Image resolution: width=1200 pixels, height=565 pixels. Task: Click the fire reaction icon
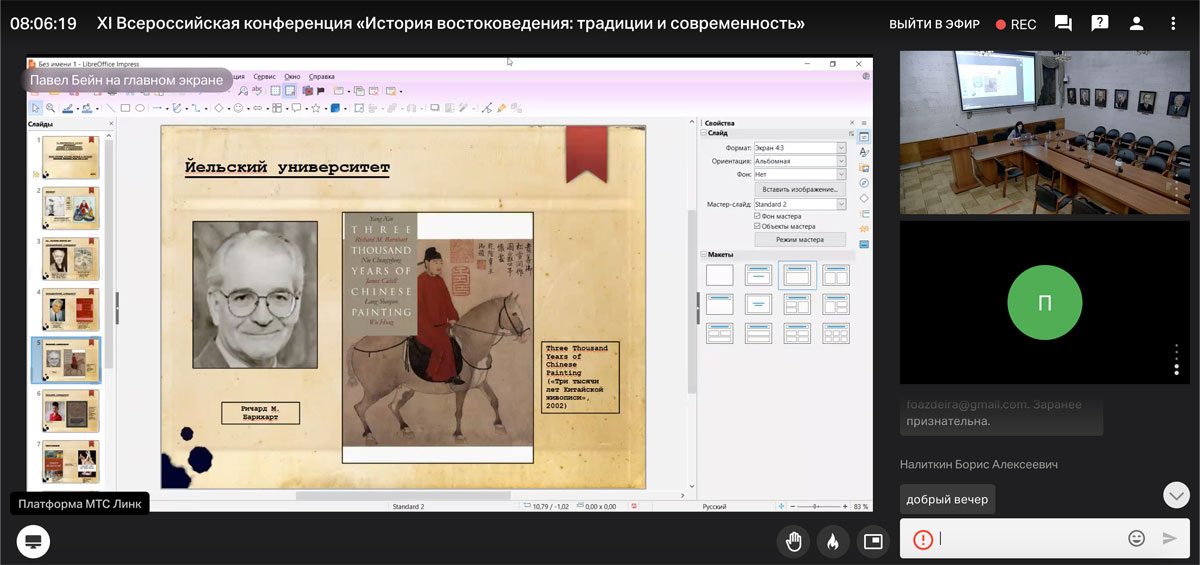click(x=832, y=541)
